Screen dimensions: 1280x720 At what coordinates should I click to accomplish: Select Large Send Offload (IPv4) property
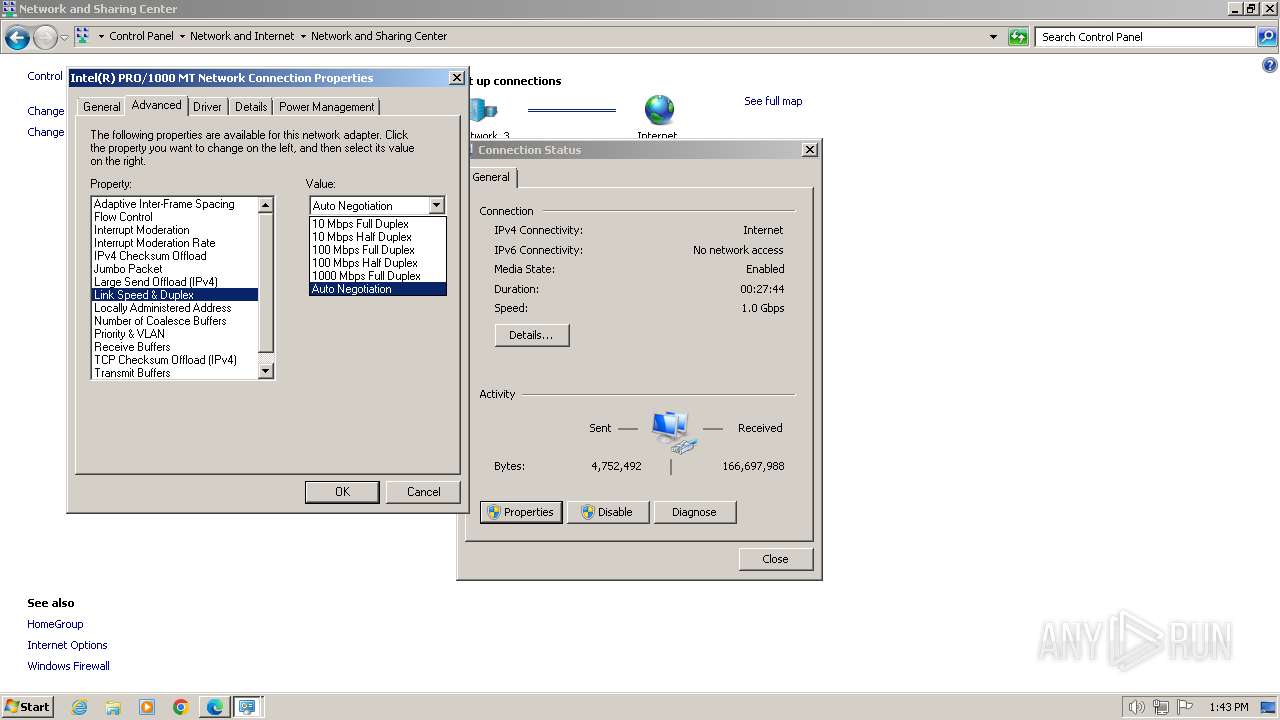tap(175, 282)
